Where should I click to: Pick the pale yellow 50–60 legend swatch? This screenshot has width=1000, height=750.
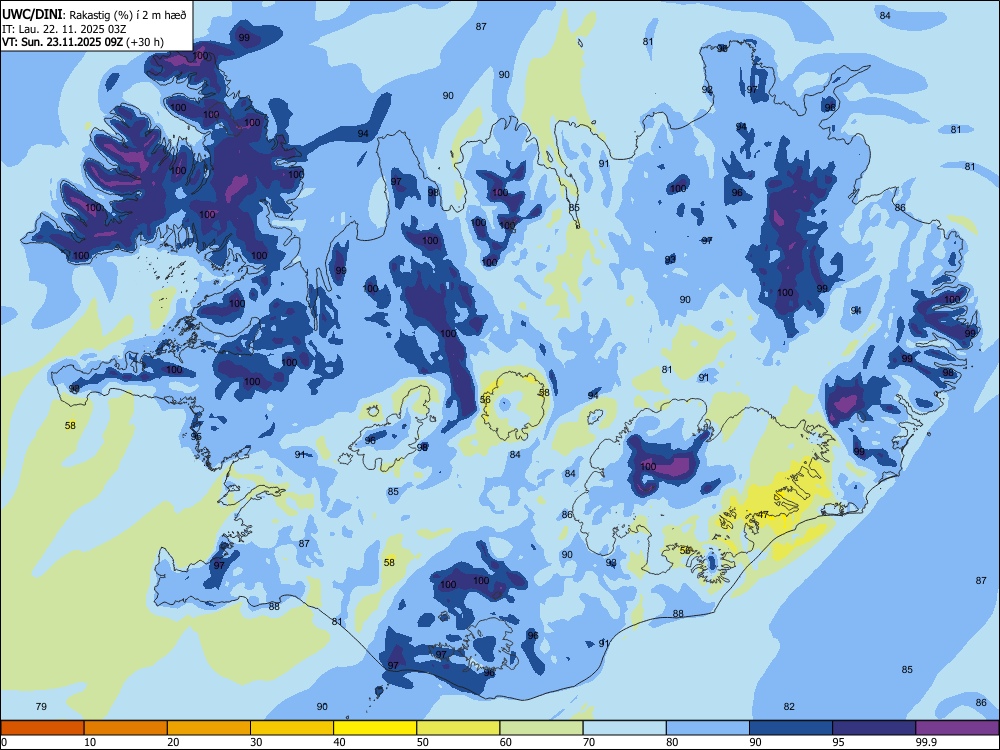[459, 728]
